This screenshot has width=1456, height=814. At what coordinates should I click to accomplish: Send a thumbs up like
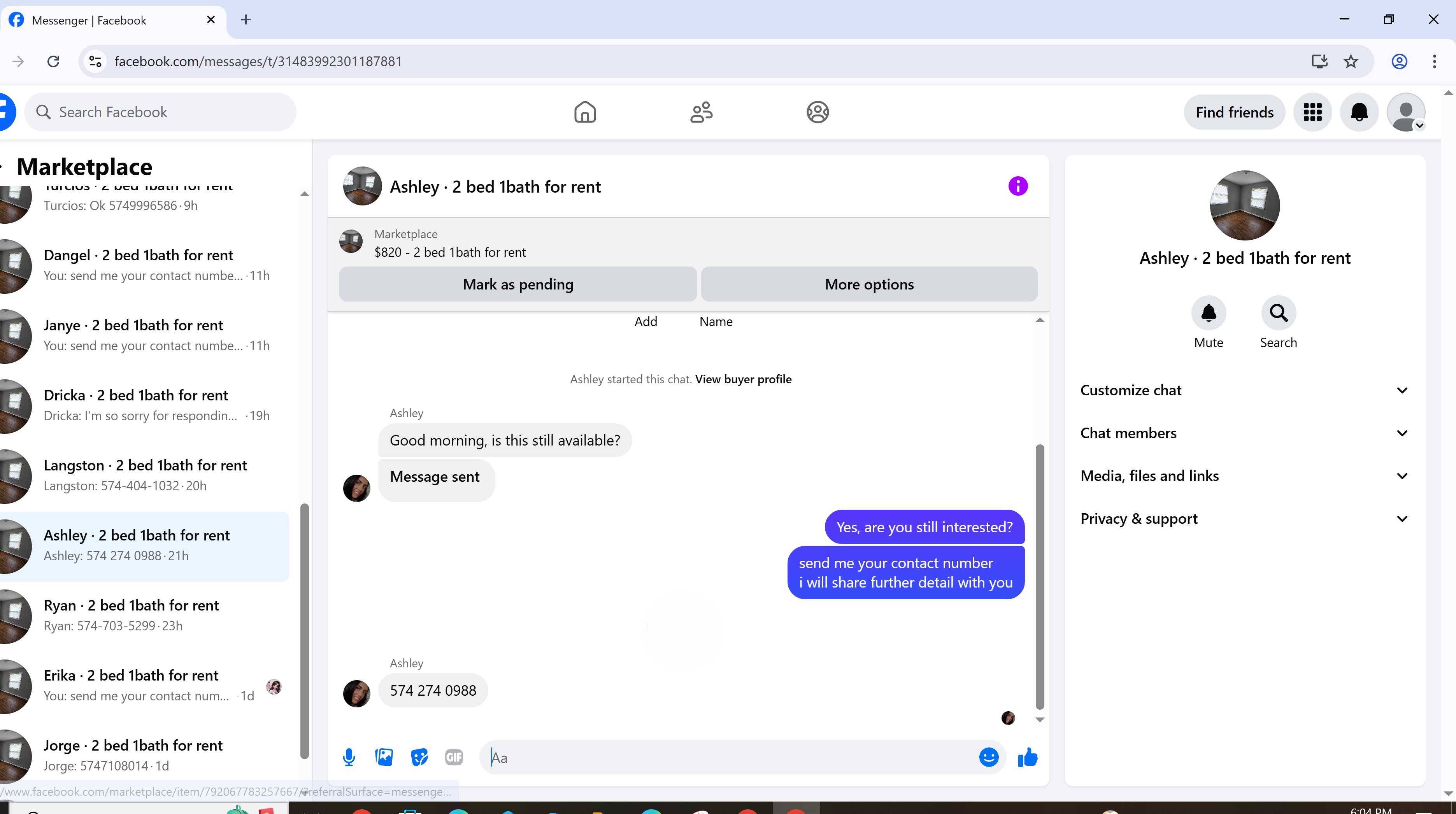(x=1028, y=757)
